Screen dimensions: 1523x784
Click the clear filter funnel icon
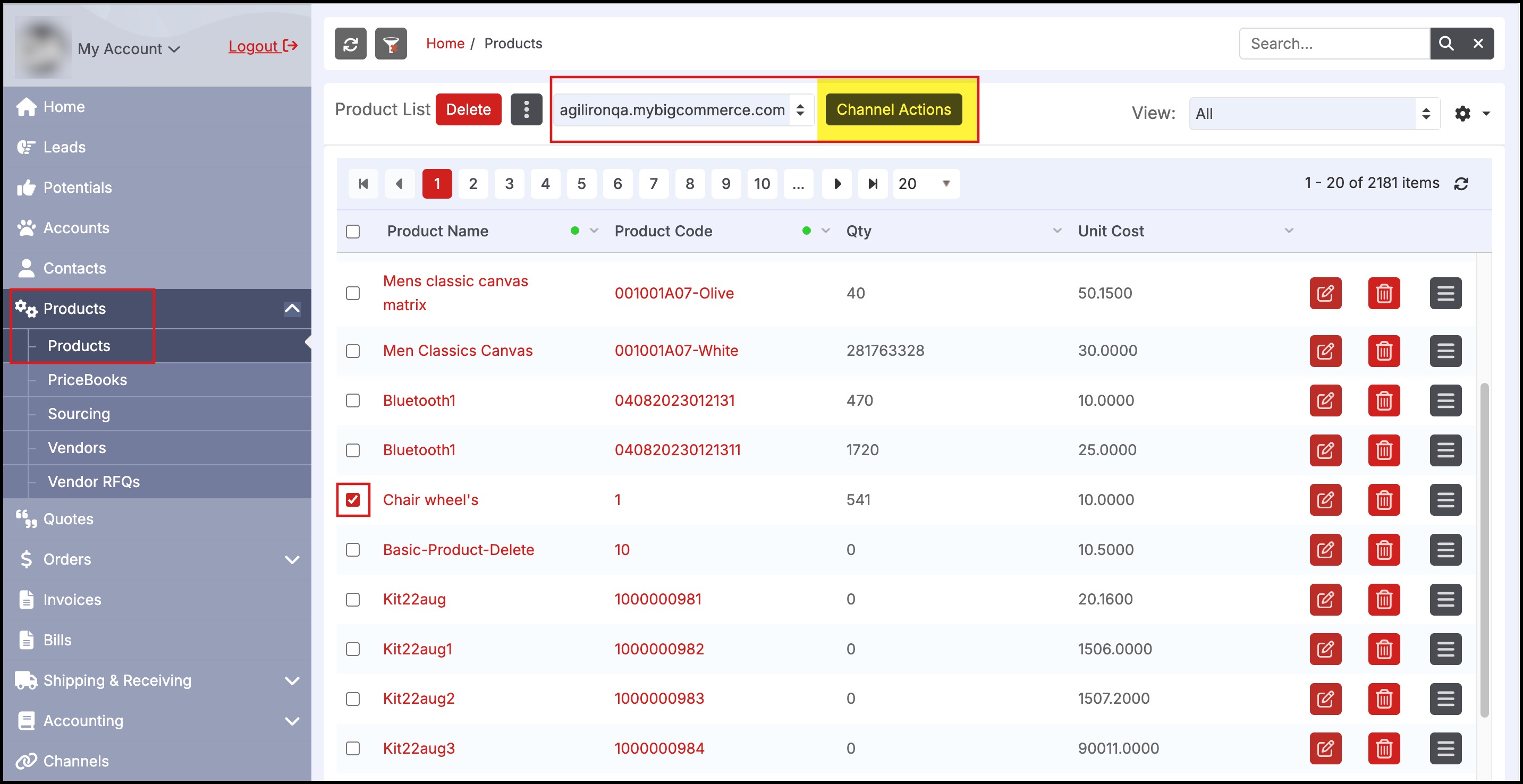tap(391, 44)
